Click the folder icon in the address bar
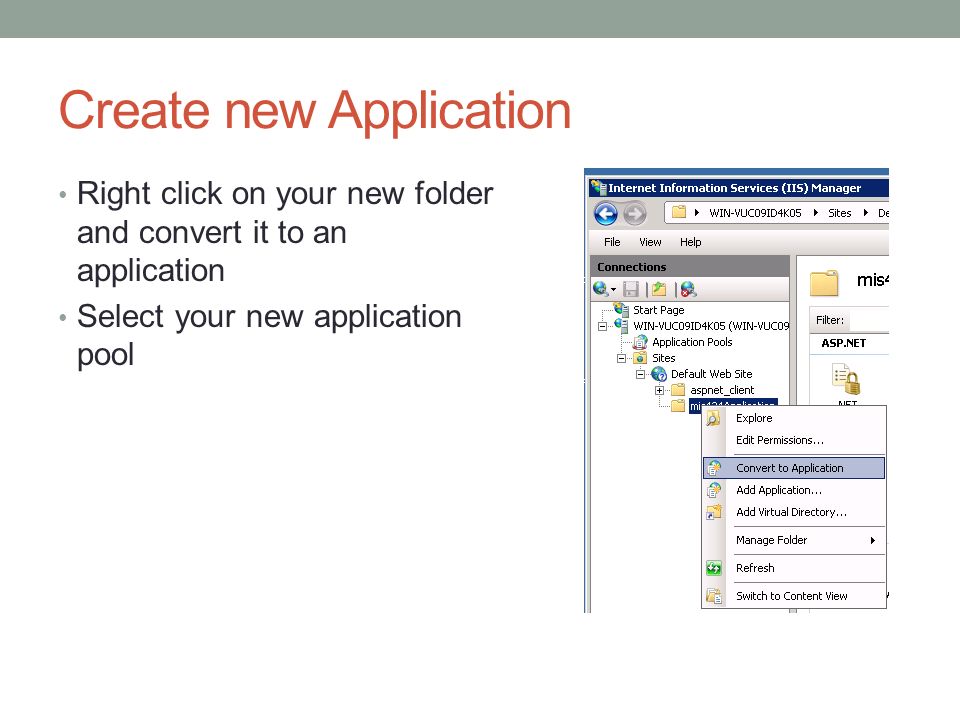The height and width of the screenshot is (720, 960). (678, 212)
